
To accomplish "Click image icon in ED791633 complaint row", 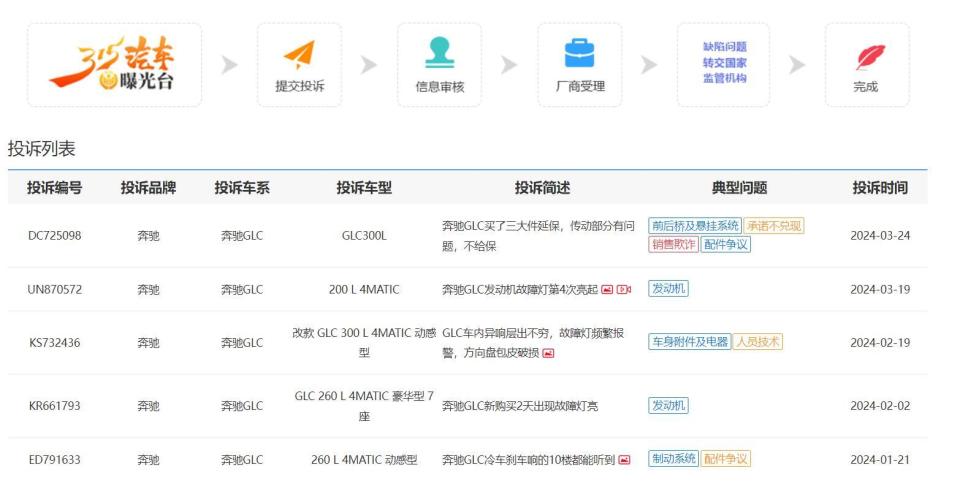I will [x=624, y=460].
